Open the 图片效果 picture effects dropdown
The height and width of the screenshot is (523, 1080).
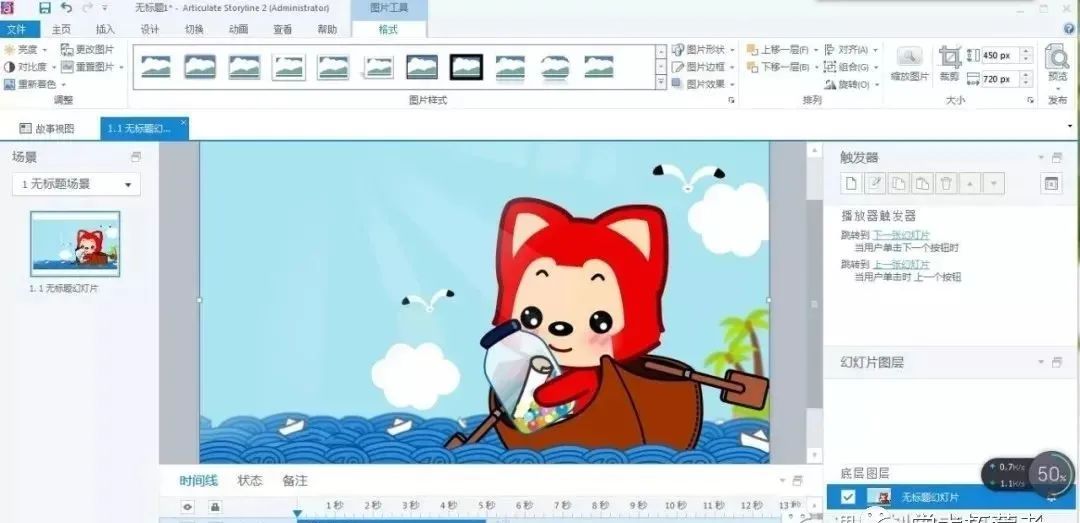(x=703, y=84)
